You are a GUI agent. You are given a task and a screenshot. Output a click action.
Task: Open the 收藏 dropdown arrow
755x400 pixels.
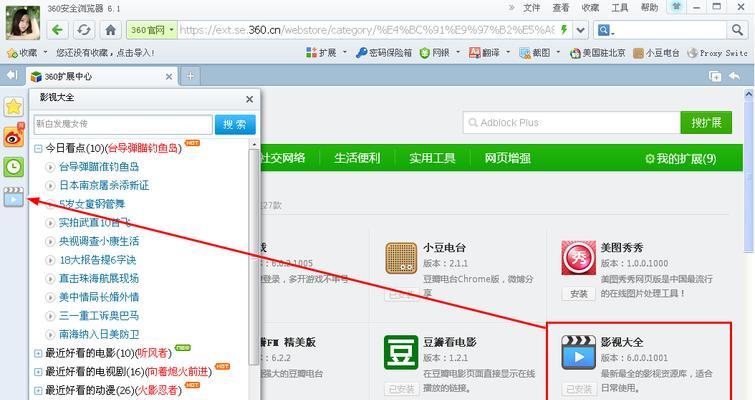coord(45,52)
